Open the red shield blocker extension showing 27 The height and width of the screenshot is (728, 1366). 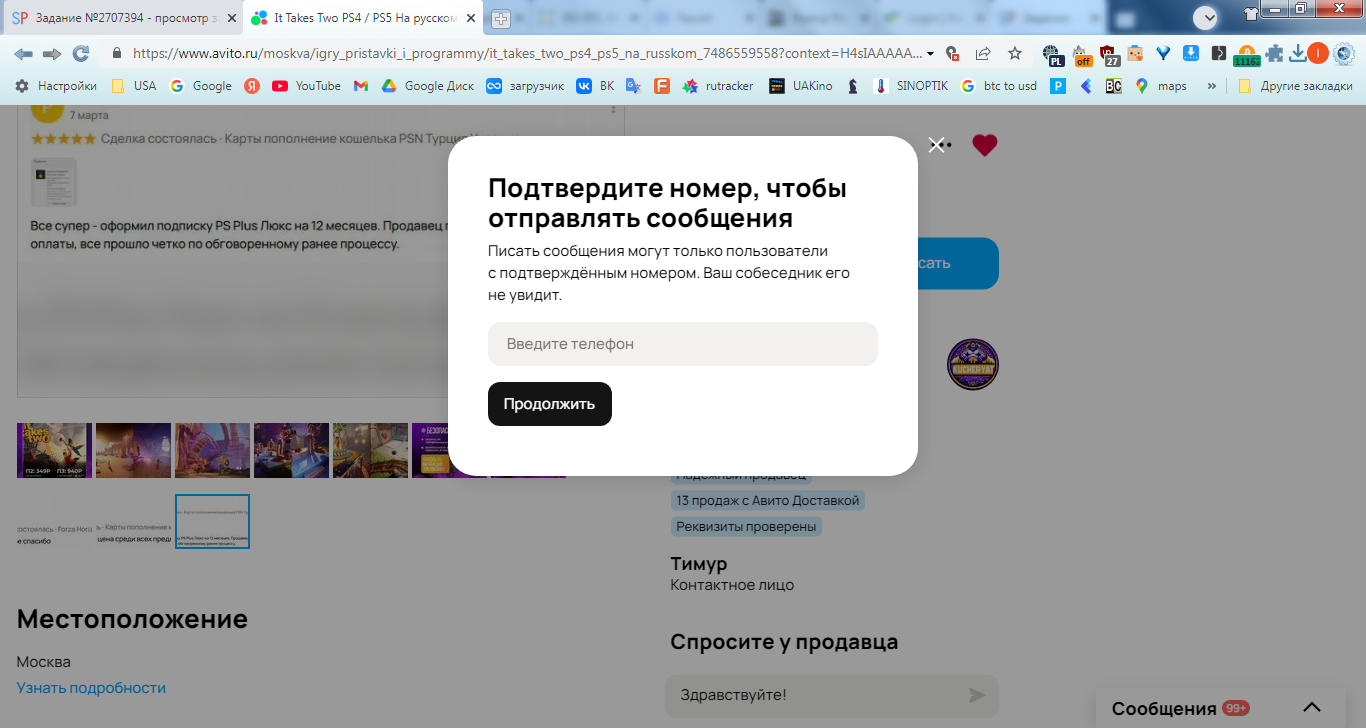[1109, 54]
